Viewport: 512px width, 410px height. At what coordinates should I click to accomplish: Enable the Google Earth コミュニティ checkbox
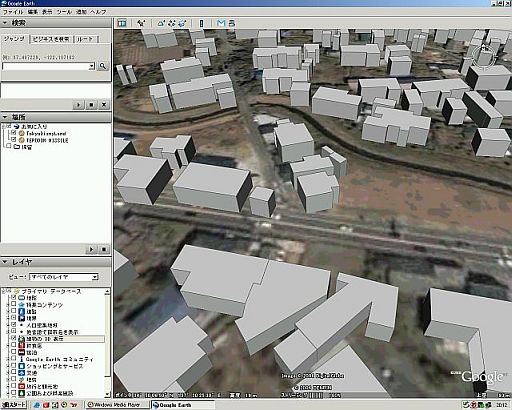click(13, 359)
